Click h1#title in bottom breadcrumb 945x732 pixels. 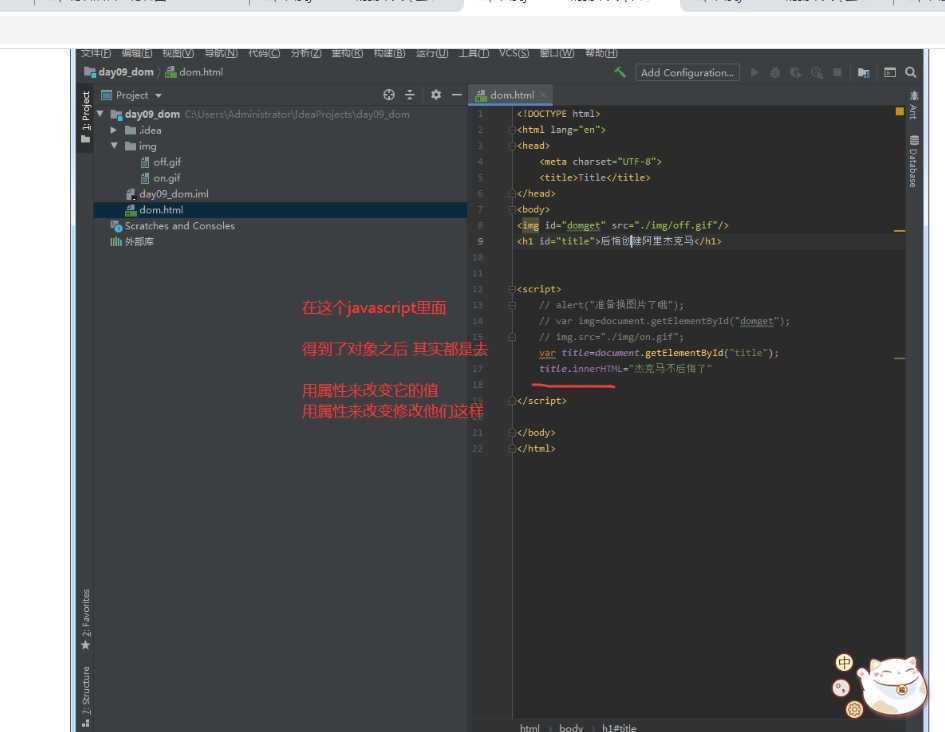(x=619, y=727)
